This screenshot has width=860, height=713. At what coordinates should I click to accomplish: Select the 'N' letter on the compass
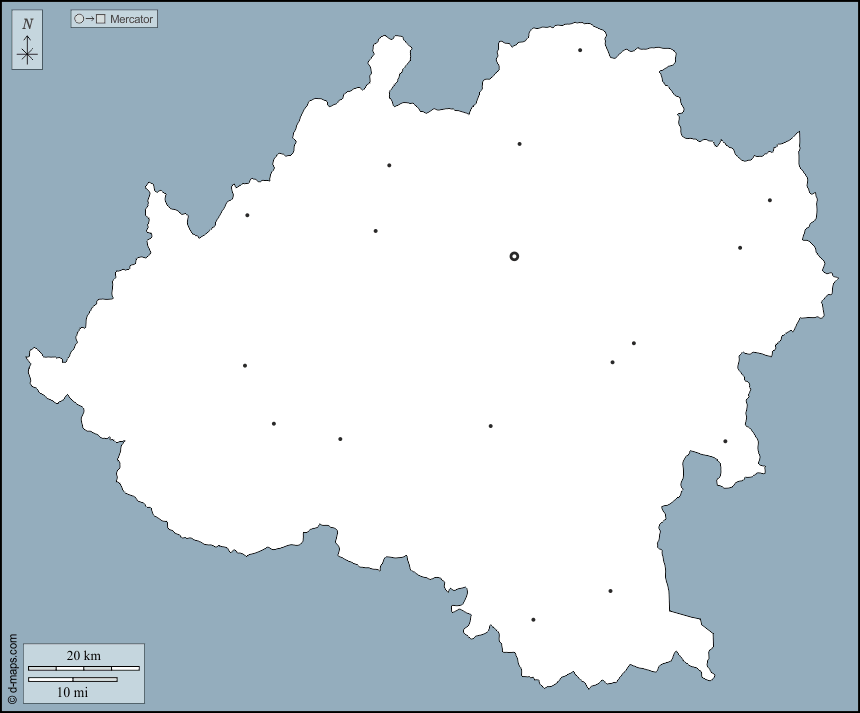tap(27, 24)
